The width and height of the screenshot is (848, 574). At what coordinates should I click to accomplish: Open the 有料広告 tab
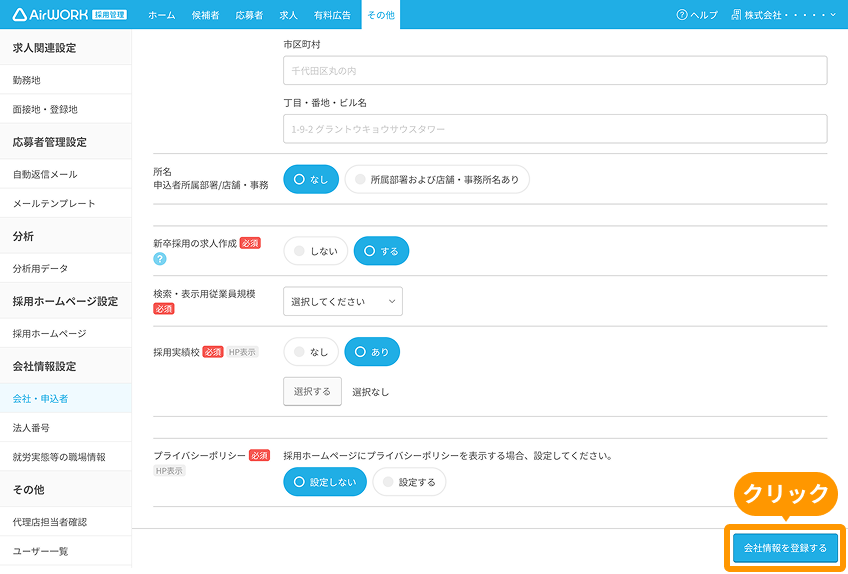click(x=332, y=15)
